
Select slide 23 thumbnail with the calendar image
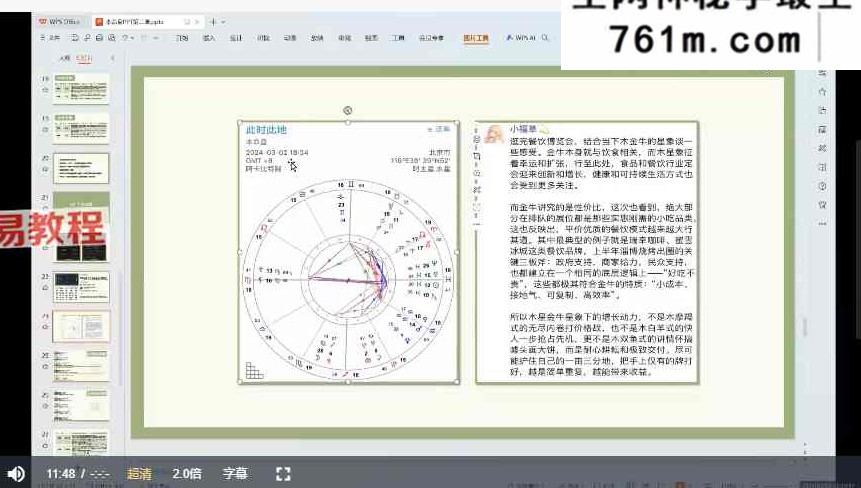tap(81, 287)
